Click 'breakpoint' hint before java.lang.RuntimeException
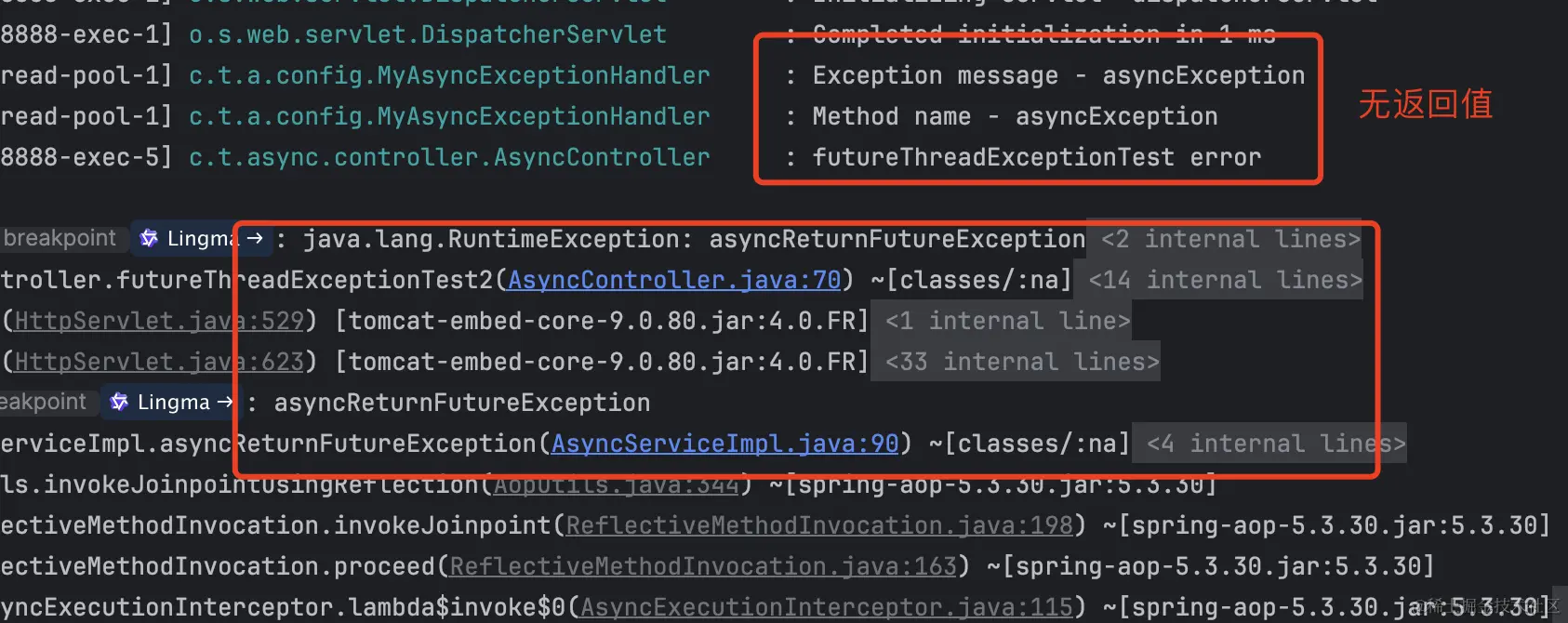Screen dimensions: 1568x623 (x=60, y=238)
